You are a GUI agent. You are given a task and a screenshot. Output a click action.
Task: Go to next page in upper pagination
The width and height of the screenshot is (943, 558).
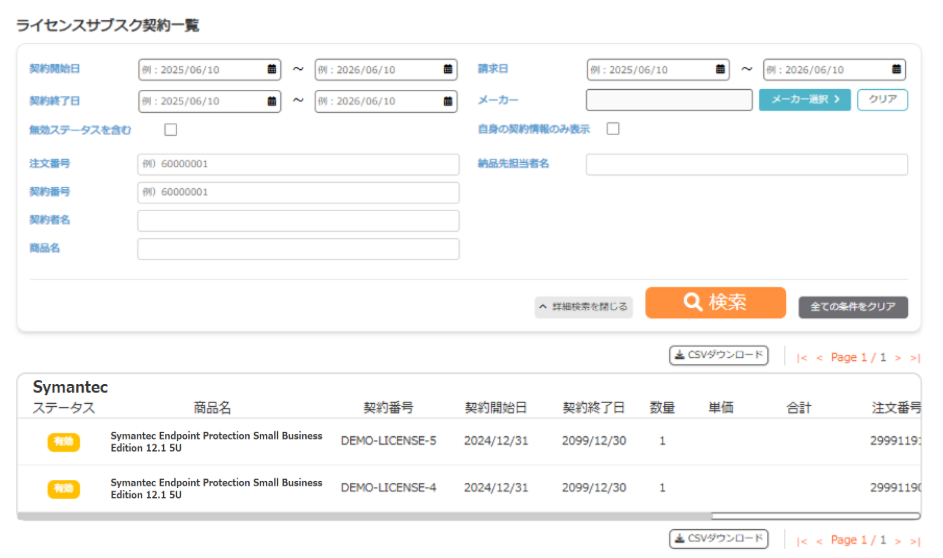coord(898,358)
